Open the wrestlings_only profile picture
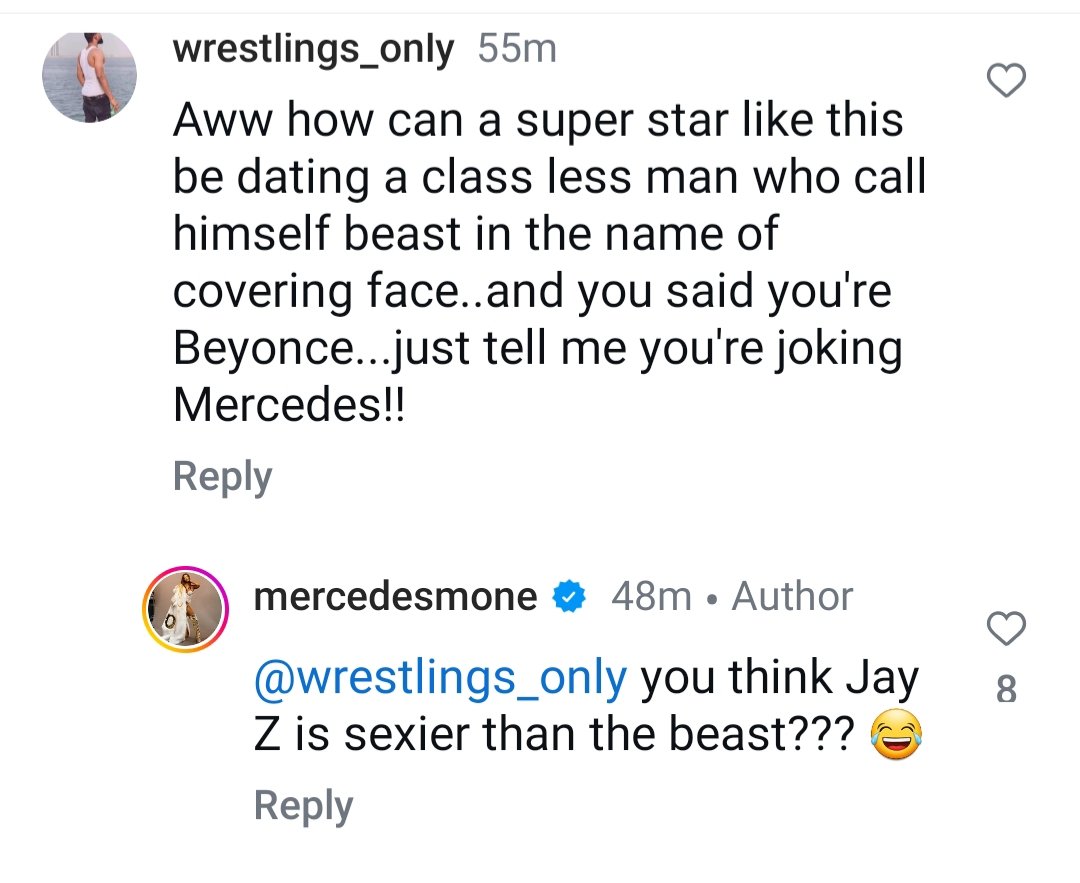The image size is (1080, 883). point(90,77)
